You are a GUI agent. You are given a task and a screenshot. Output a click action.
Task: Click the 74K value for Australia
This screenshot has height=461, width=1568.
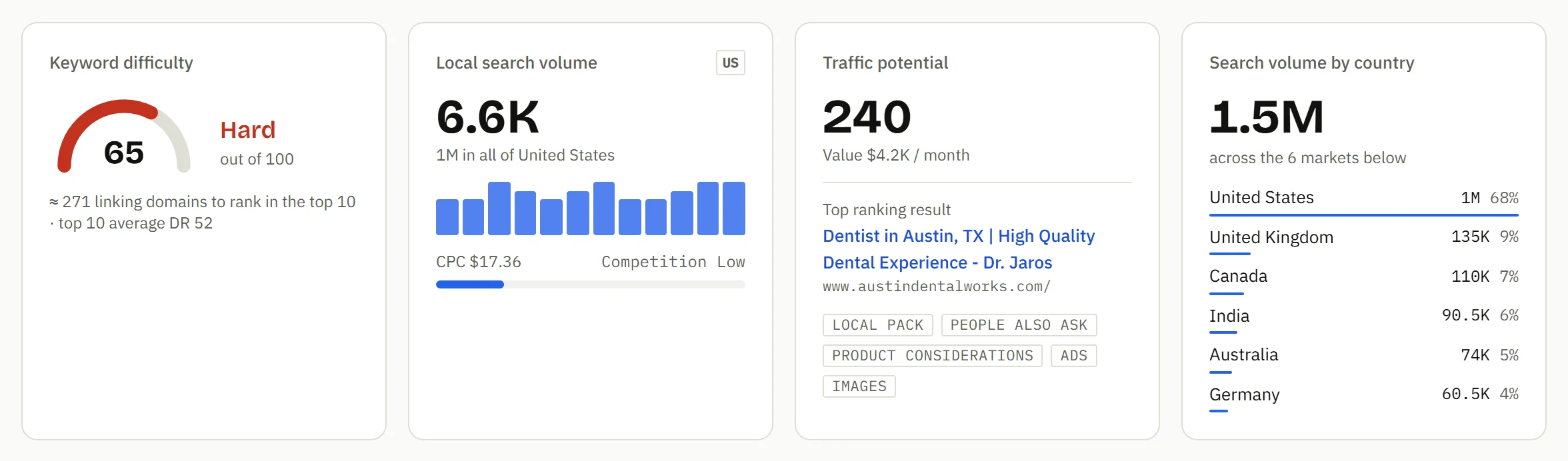pyautogui.click(x=1475, y=355)
